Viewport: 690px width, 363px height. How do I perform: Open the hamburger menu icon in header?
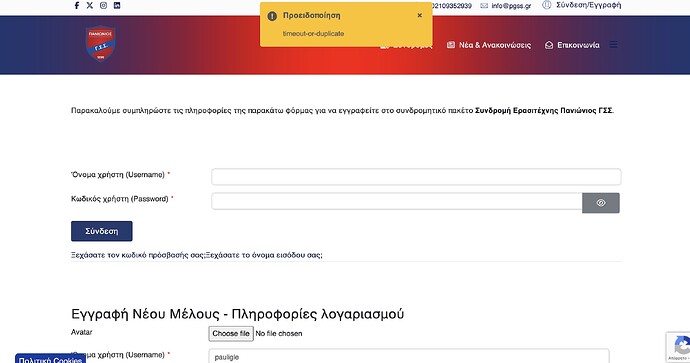tap(613, 45)
